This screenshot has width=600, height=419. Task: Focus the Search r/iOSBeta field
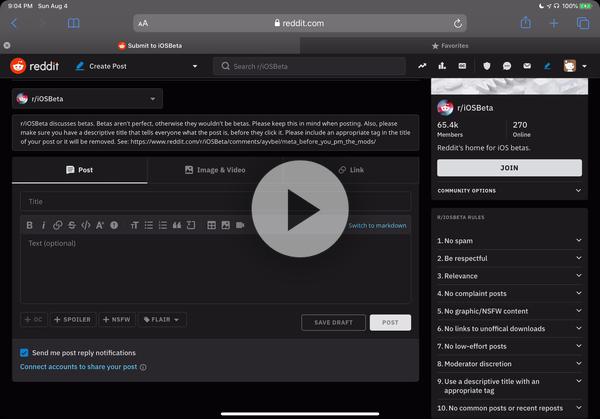pyautogui.click(x=309, y=66)
